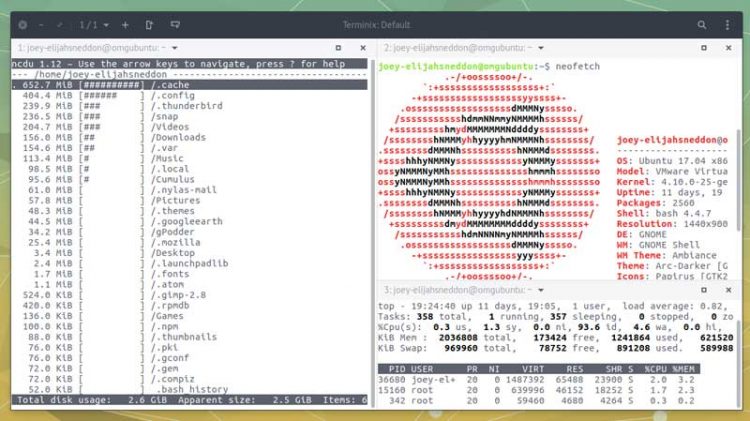
Task: Maximize terminal 3 pane
Action: coord(704,290)
